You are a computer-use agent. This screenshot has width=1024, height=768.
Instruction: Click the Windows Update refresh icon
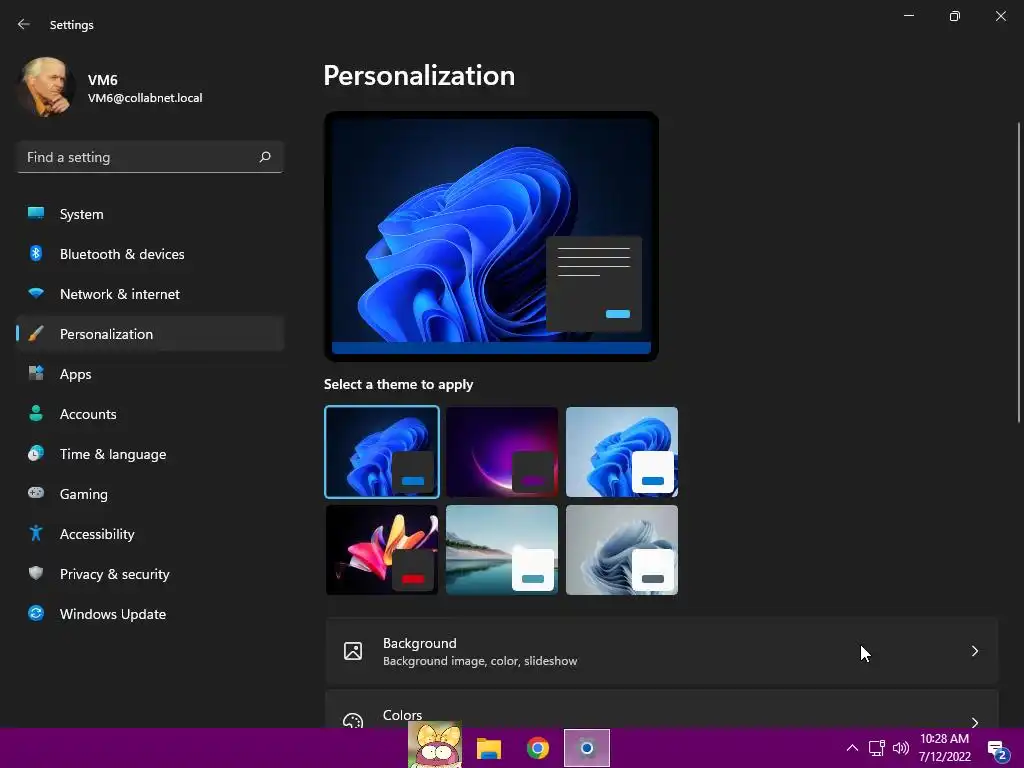coord(36,613)
